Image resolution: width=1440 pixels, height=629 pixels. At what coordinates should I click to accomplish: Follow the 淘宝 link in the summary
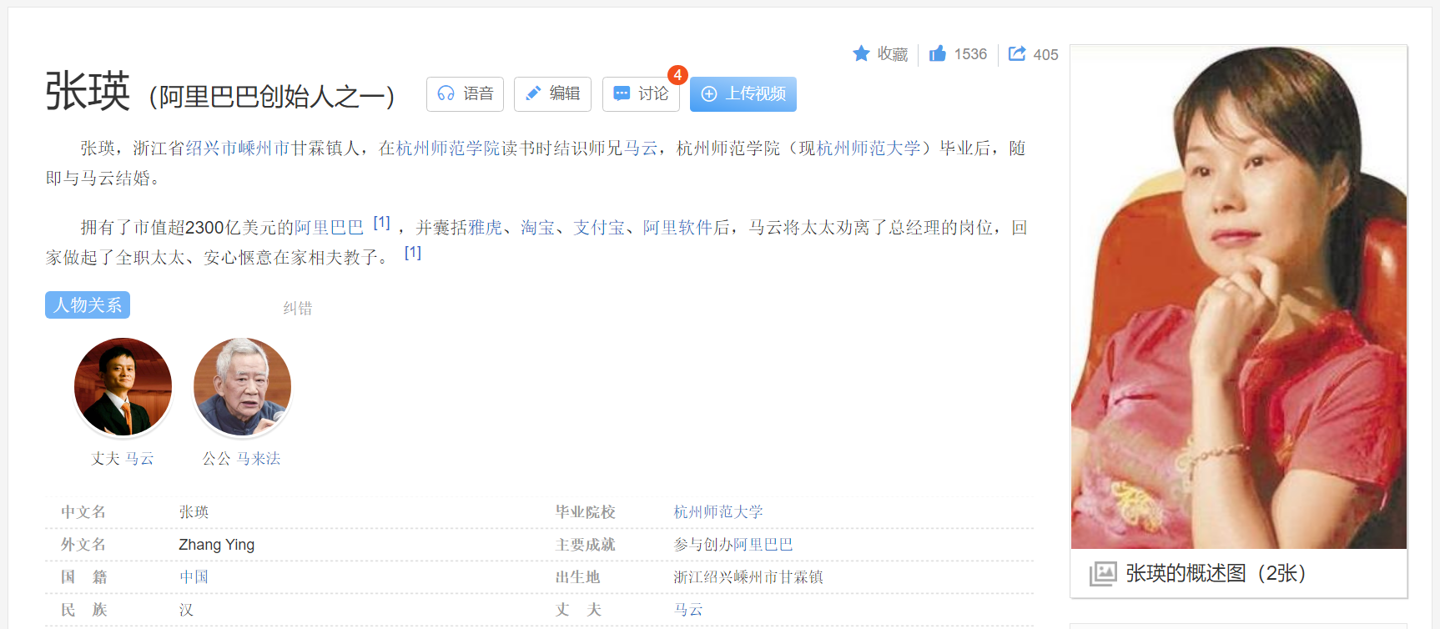coord(538,228)
